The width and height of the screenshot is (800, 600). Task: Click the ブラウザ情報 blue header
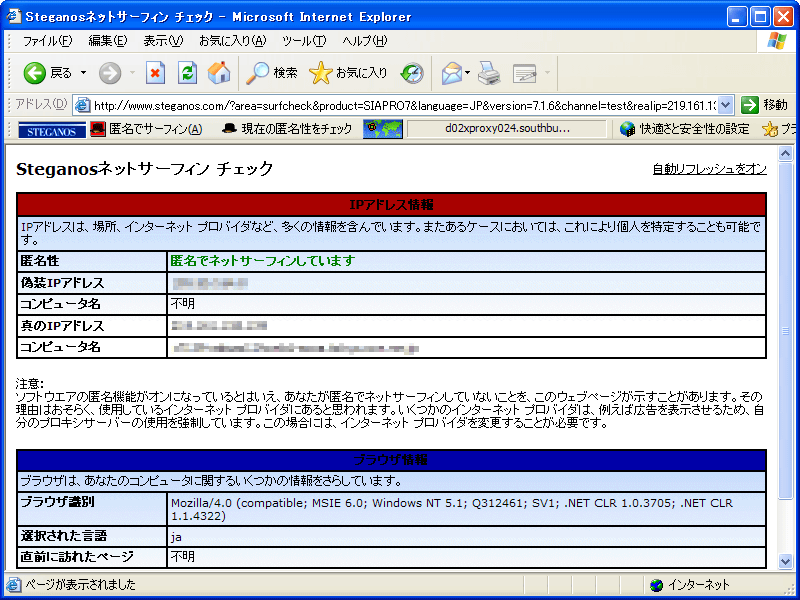pyautogui.click(x=391, y=460)
